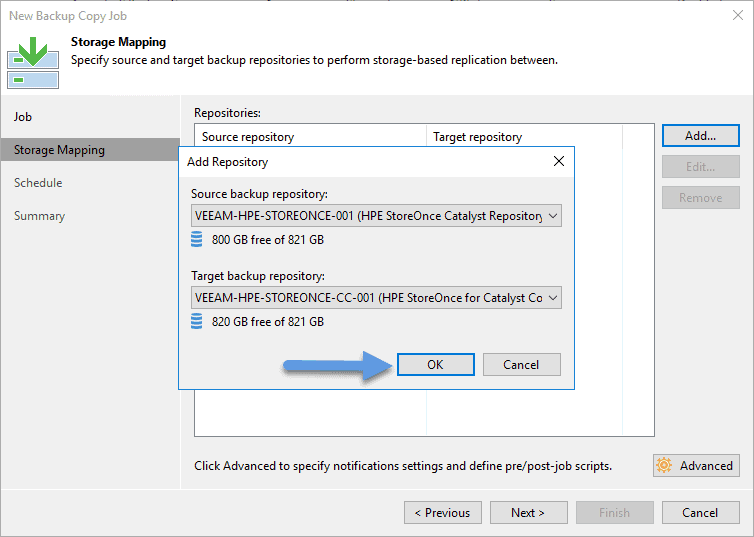
Task: Click the Add Repository dialog title
Action: (227, 162)
